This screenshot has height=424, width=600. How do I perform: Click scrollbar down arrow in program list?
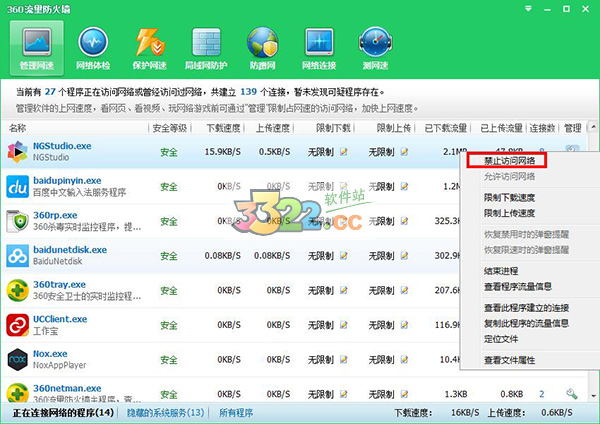pos(593,396)
